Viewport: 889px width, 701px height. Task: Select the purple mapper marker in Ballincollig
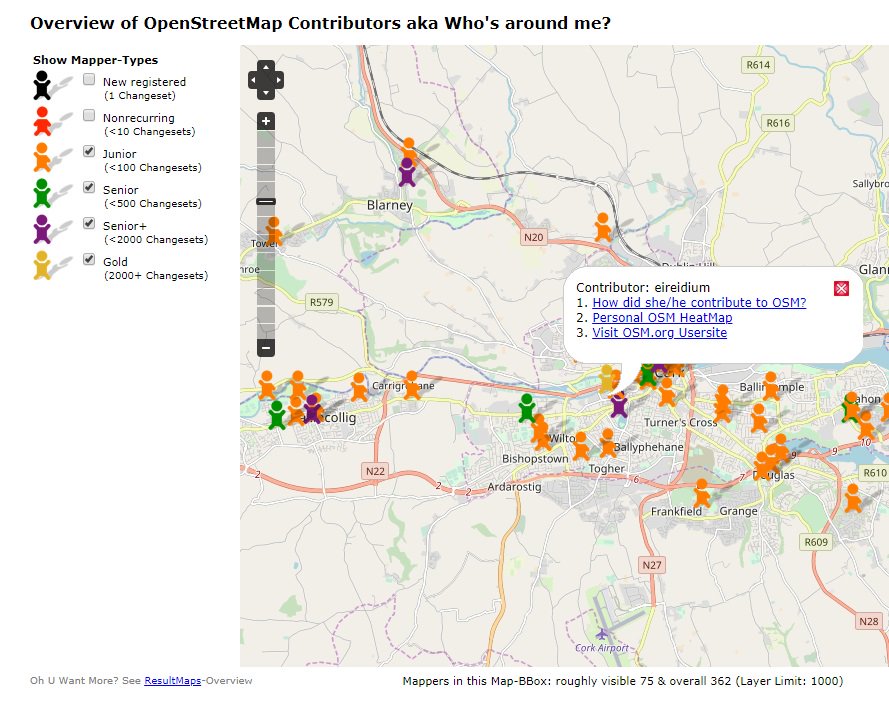(x=312, y=409)
